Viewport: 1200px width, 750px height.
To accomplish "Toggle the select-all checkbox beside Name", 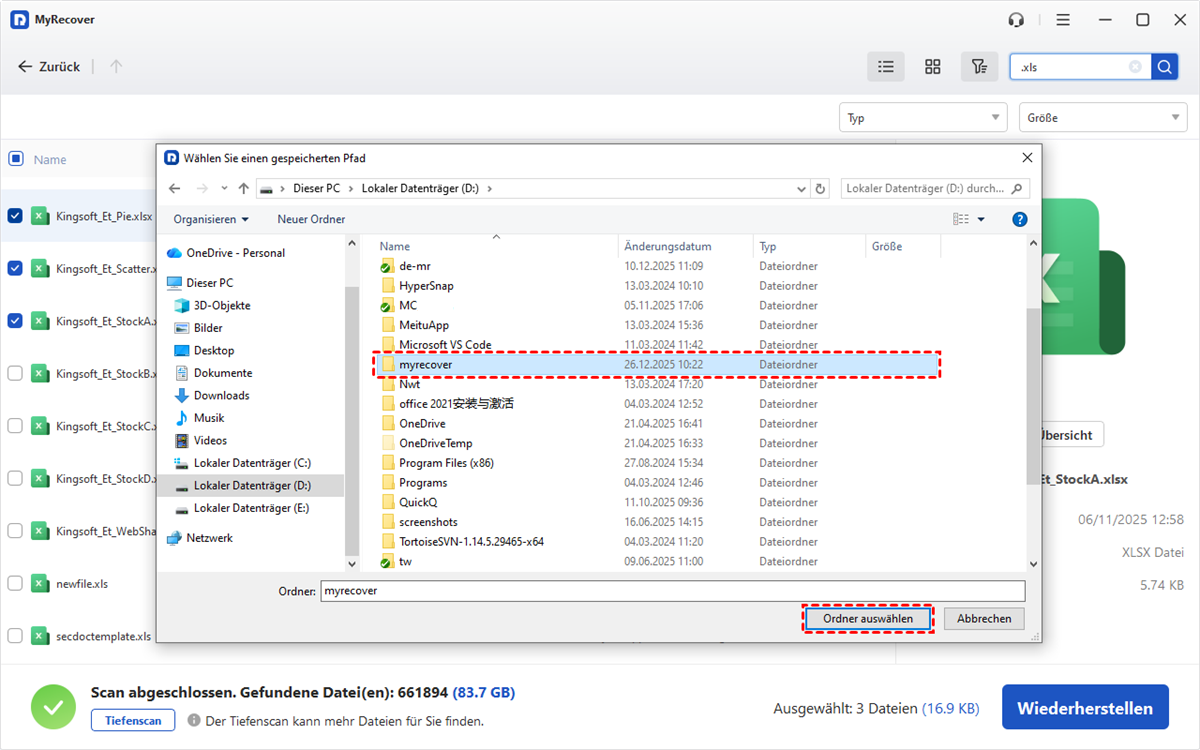I will (15, 158).
